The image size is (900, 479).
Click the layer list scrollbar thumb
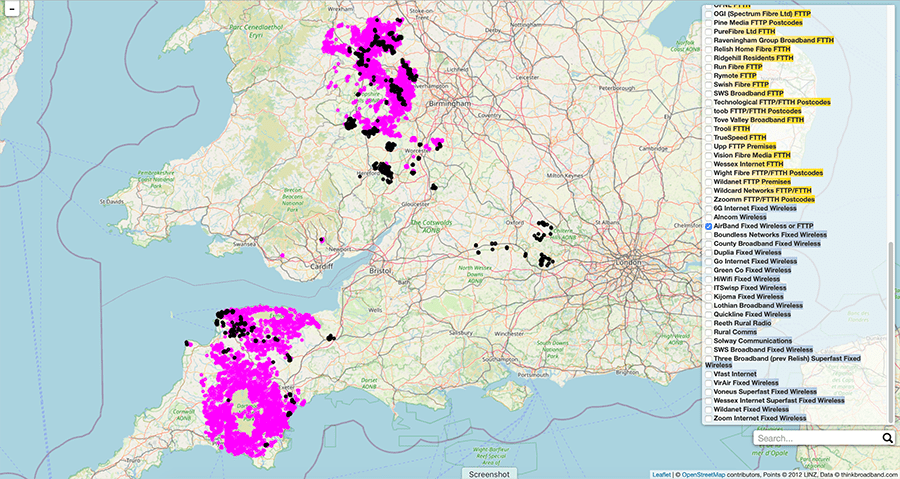(891, 333)
